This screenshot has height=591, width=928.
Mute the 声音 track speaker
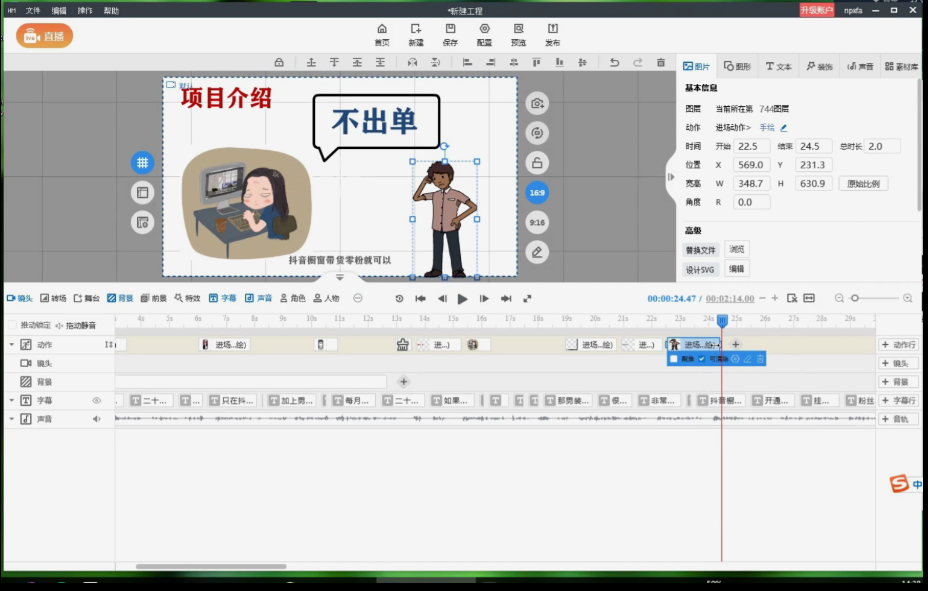97,419
